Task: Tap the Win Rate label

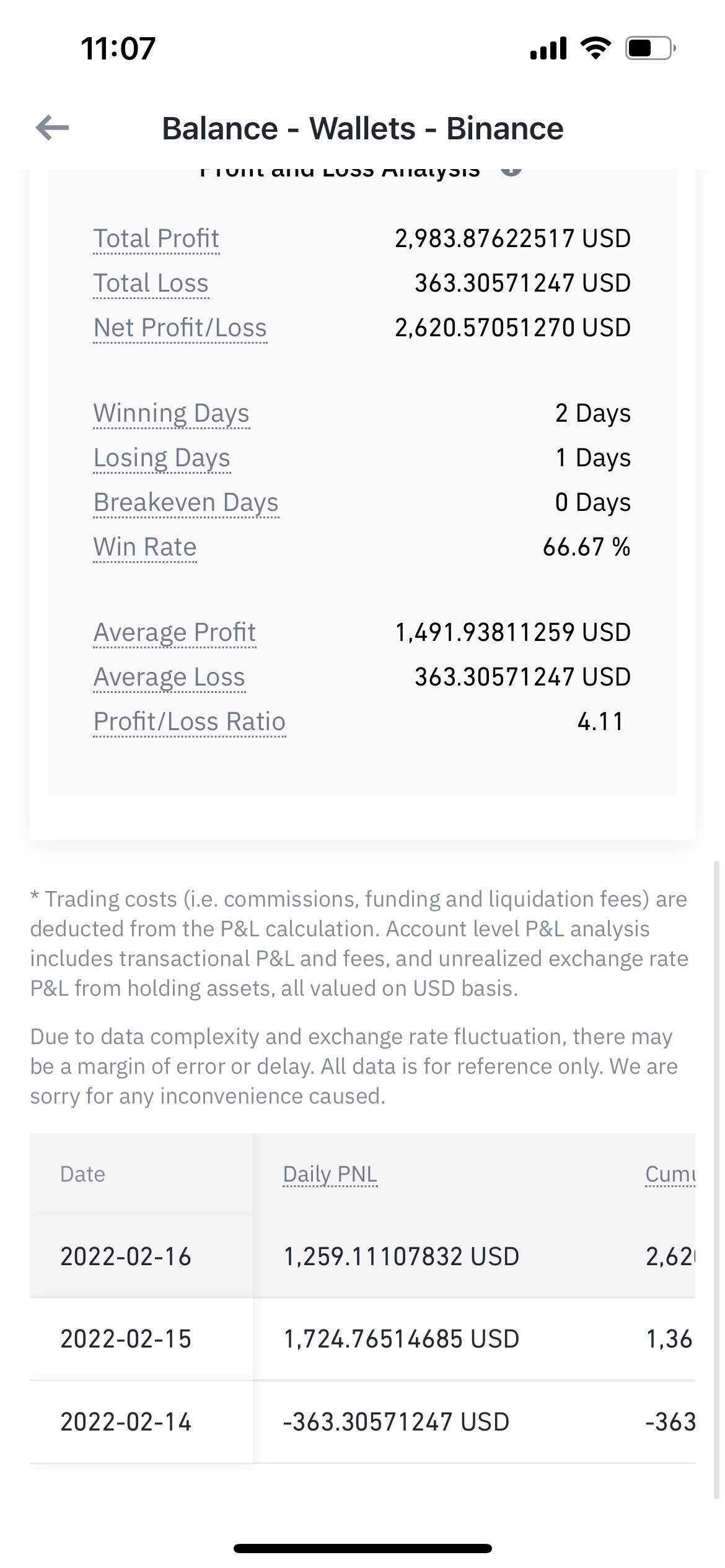Action: coord(144,547)
